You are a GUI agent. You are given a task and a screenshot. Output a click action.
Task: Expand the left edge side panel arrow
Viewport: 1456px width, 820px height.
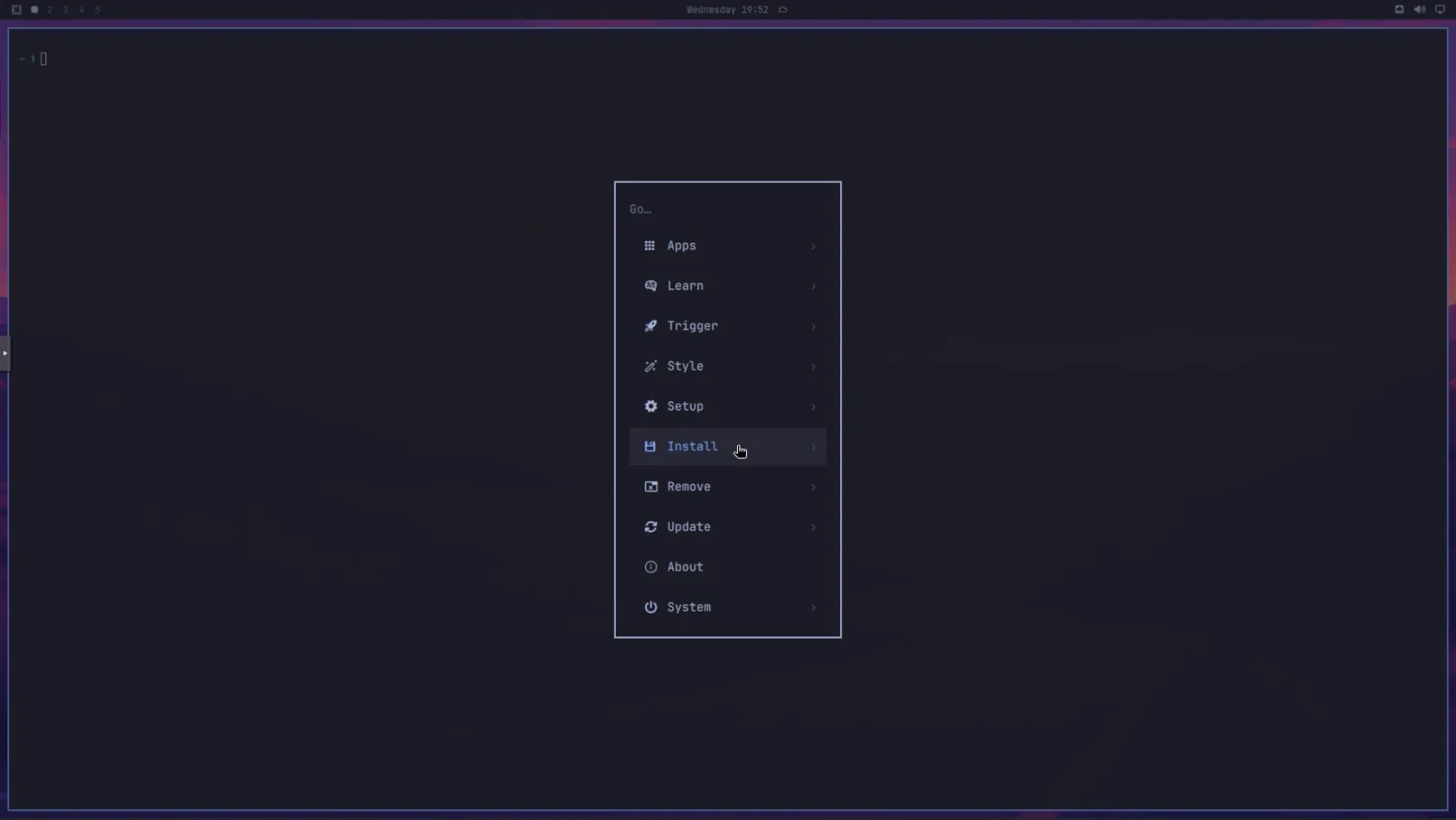5,353
